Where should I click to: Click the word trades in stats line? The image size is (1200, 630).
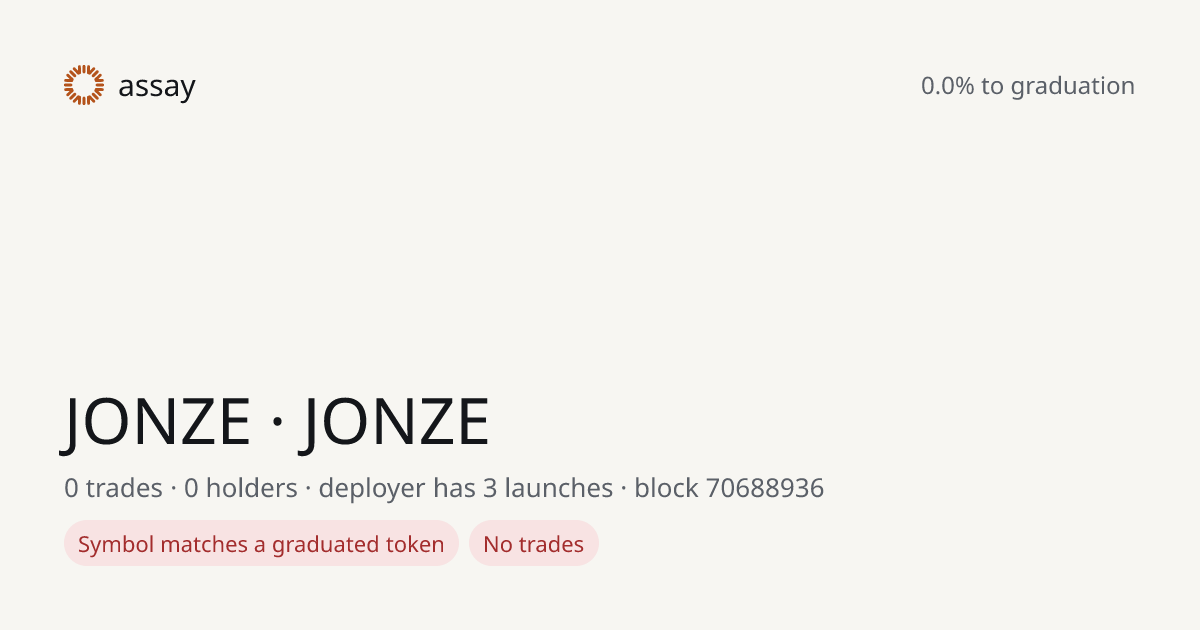pyautogui.click(x=124, y=488)
